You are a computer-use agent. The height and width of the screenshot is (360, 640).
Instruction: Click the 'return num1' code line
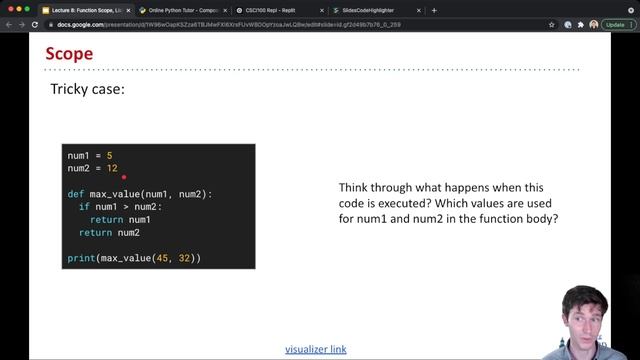click(x=120, y=220)
